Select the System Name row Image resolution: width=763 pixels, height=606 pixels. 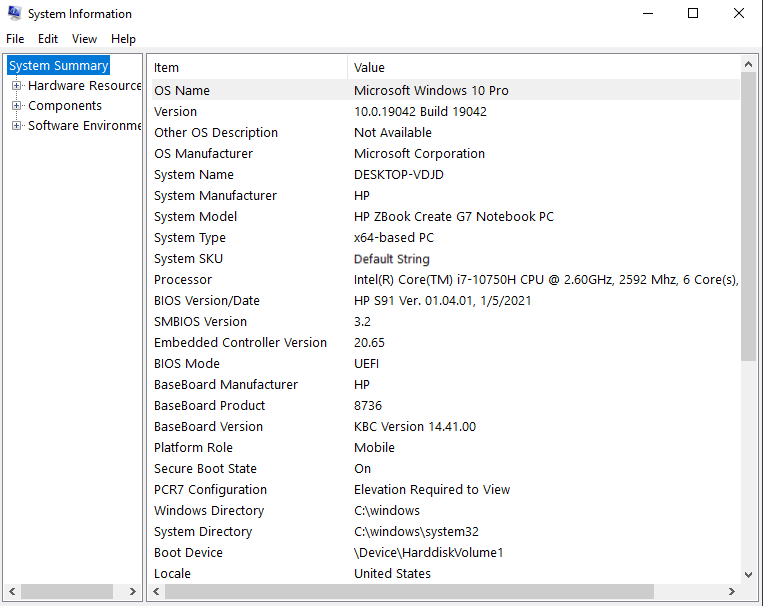coord(446,174)
